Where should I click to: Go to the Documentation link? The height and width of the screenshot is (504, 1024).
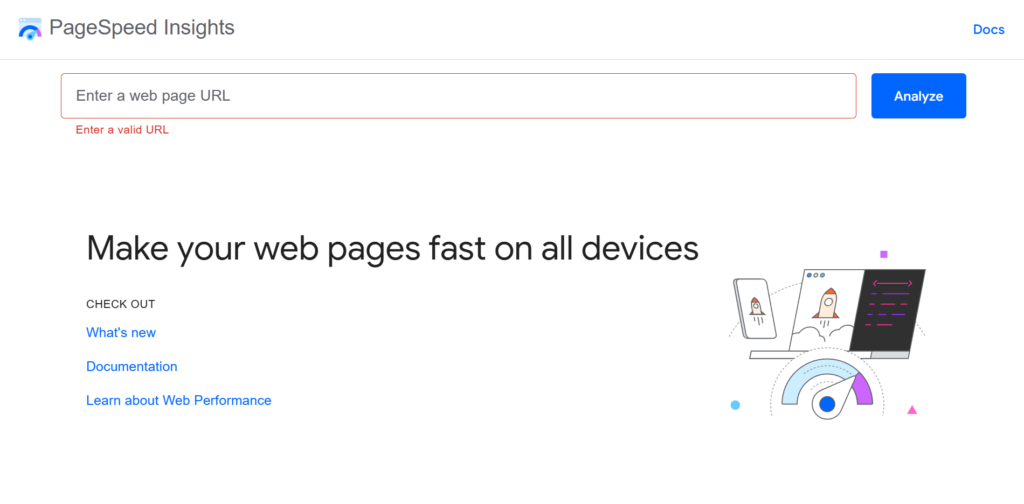pyautogui.click(x=132, y=367)
